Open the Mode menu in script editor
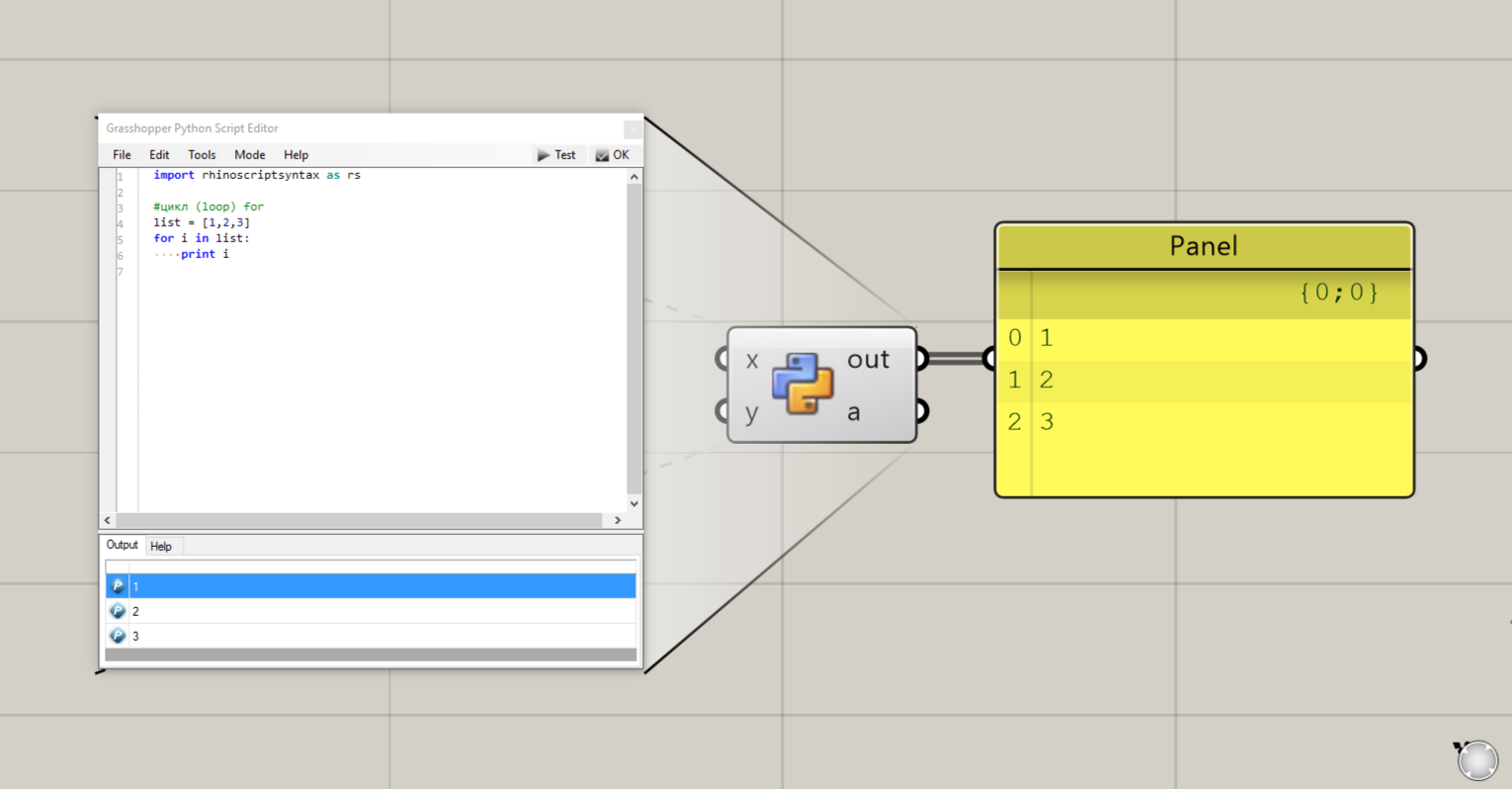This screenshot has height=789, width=1512. pos(249,155)
